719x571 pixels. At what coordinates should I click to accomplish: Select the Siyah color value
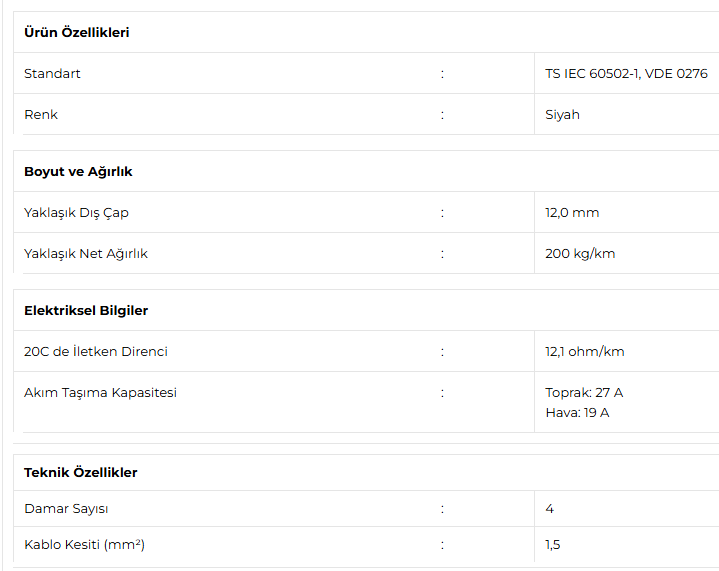tap(562, 115)
